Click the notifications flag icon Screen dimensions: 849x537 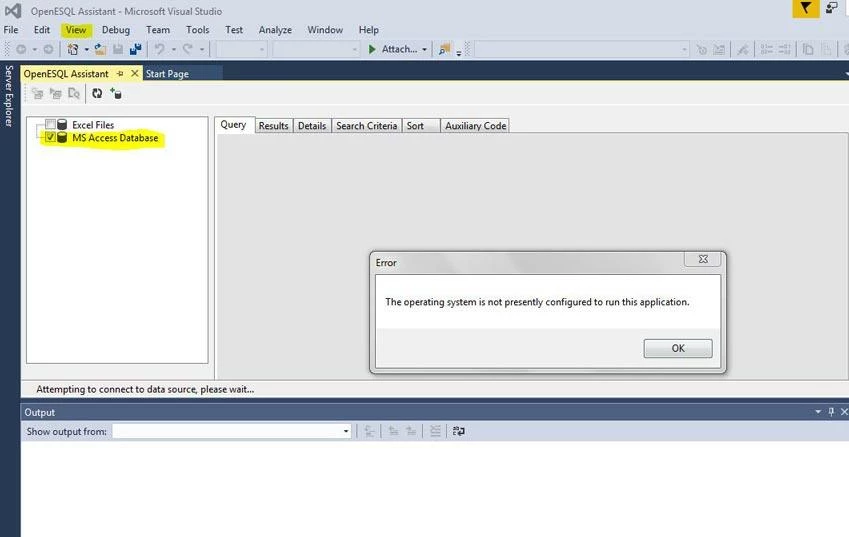pyautogui.click(x=806, y=8)
